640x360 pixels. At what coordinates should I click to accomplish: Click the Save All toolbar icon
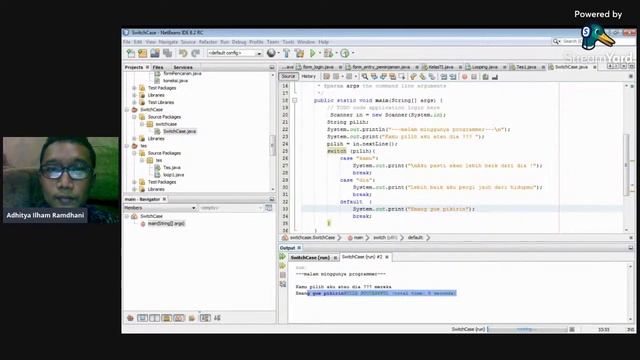[x=167, y=53]
